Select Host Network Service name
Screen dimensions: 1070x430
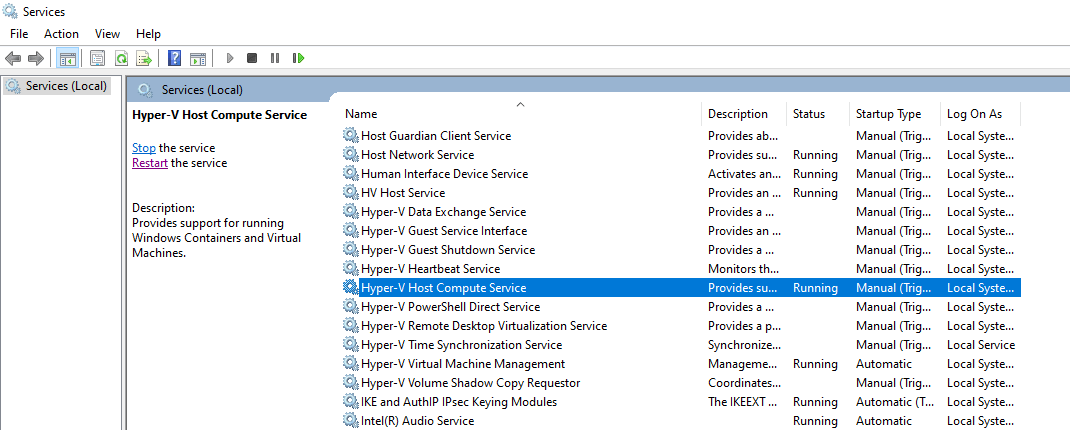click(x=417, y=154)
